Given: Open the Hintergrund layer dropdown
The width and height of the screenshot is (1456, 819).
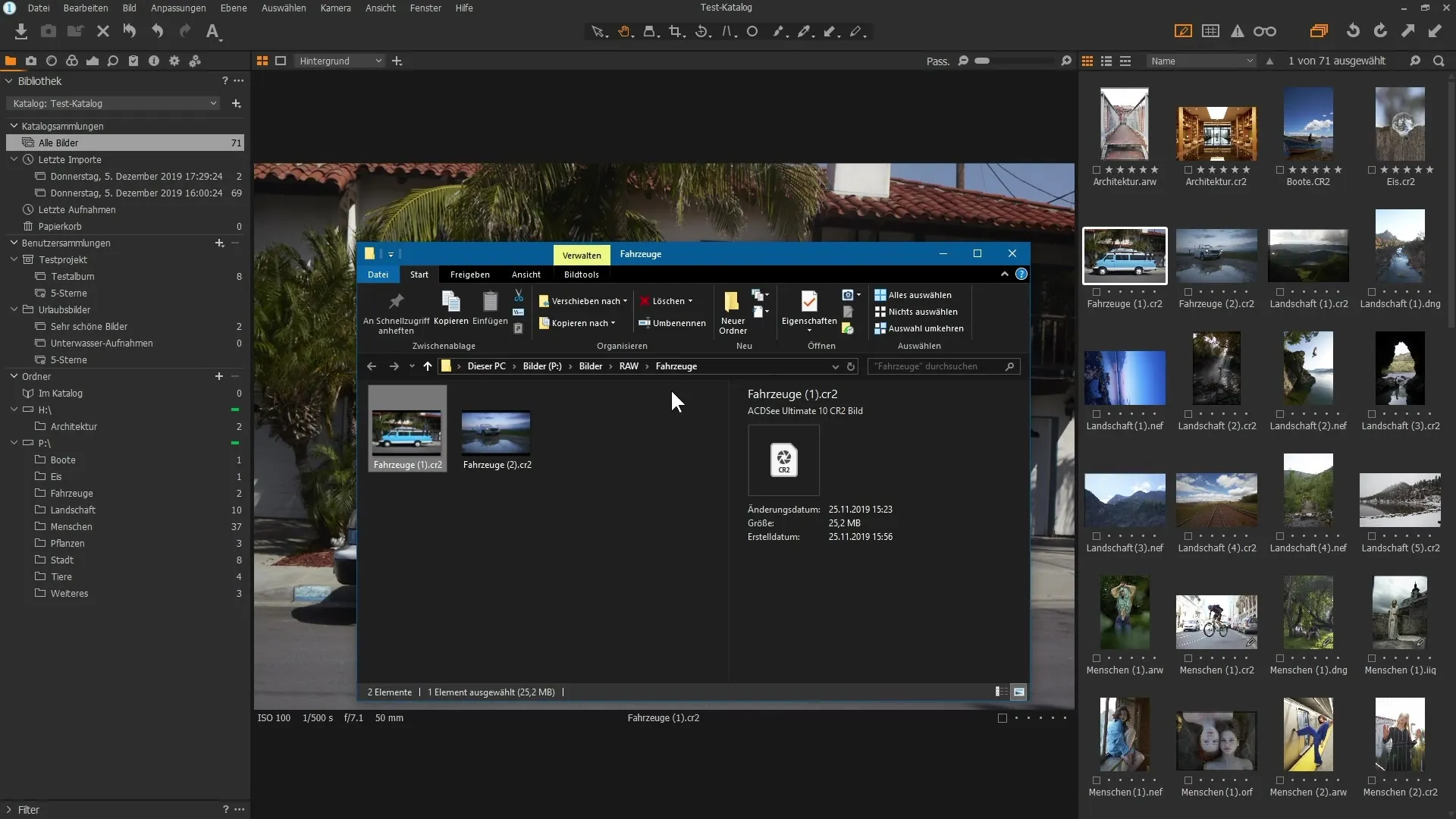Looking at the screenshot, I should [340, 61].
